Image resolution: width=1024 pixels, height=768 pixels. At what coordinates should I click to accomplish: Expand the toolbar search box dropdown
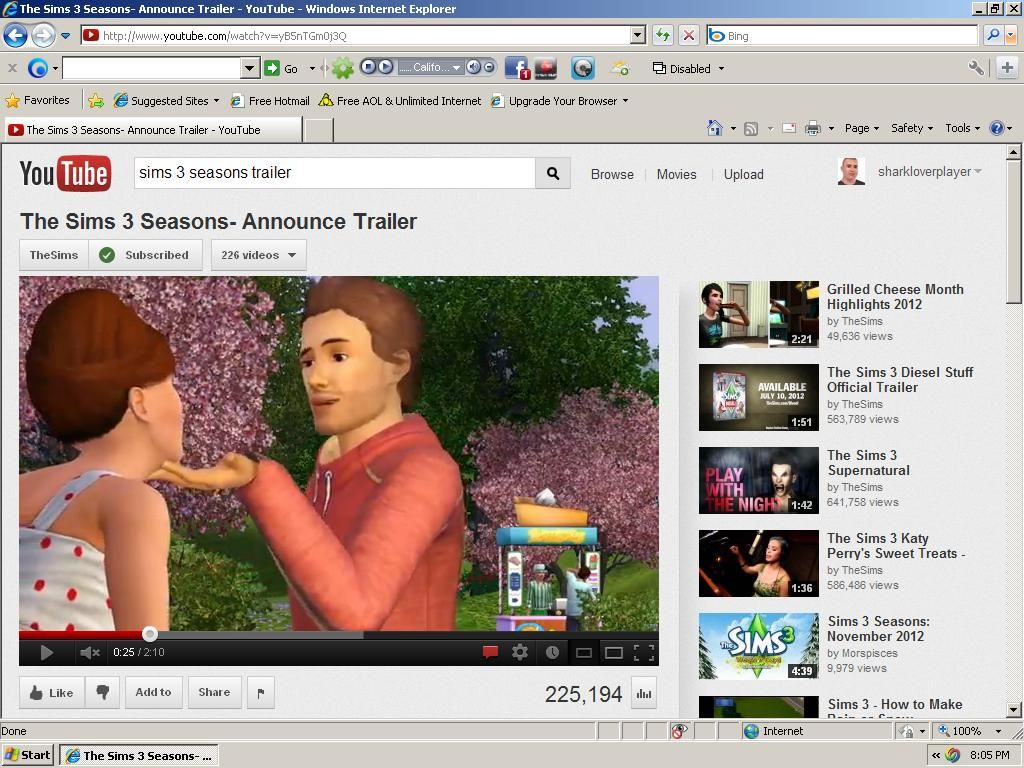pyautogui.click(x=249, y=68)
